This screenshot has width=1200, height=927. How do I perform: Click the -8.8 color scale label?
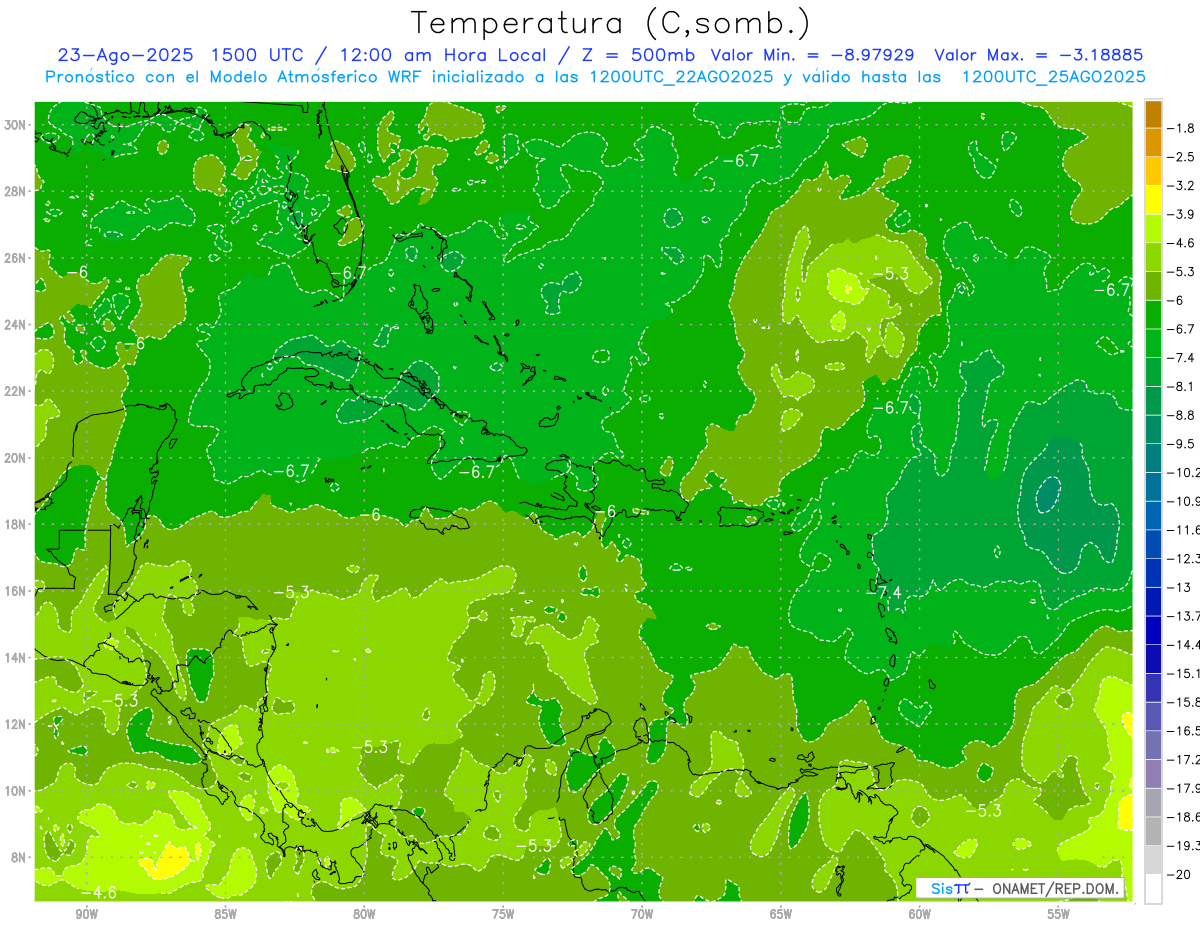coord(1183,415)
